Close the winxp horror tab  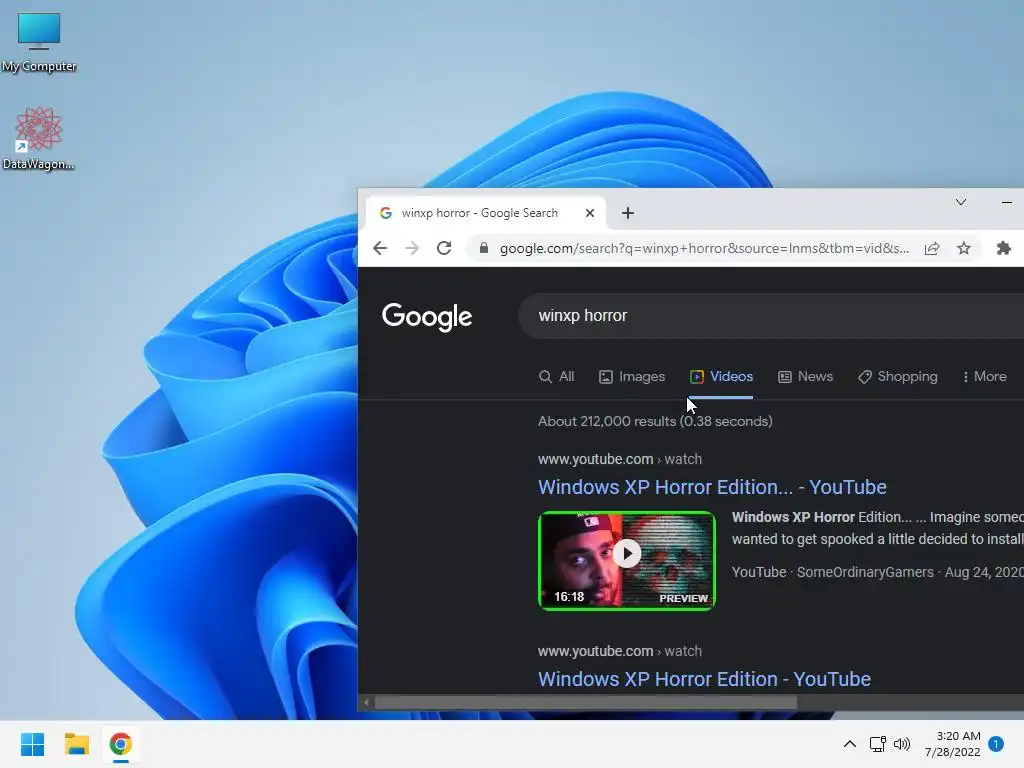pos(590,213)
